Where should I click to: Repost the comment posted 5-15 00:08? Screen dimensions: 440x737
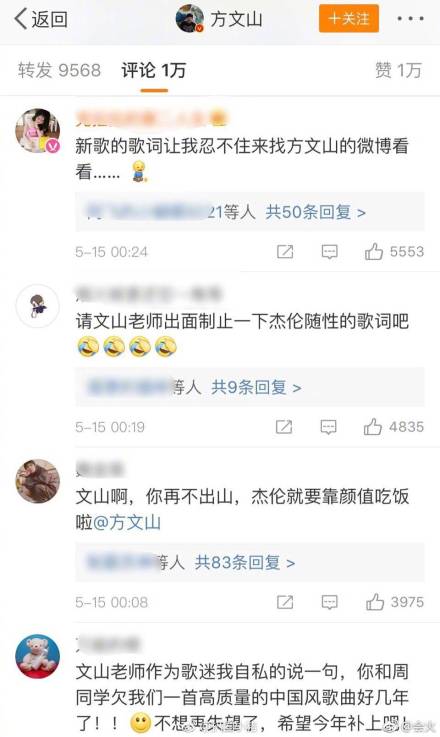coord(285,602)
